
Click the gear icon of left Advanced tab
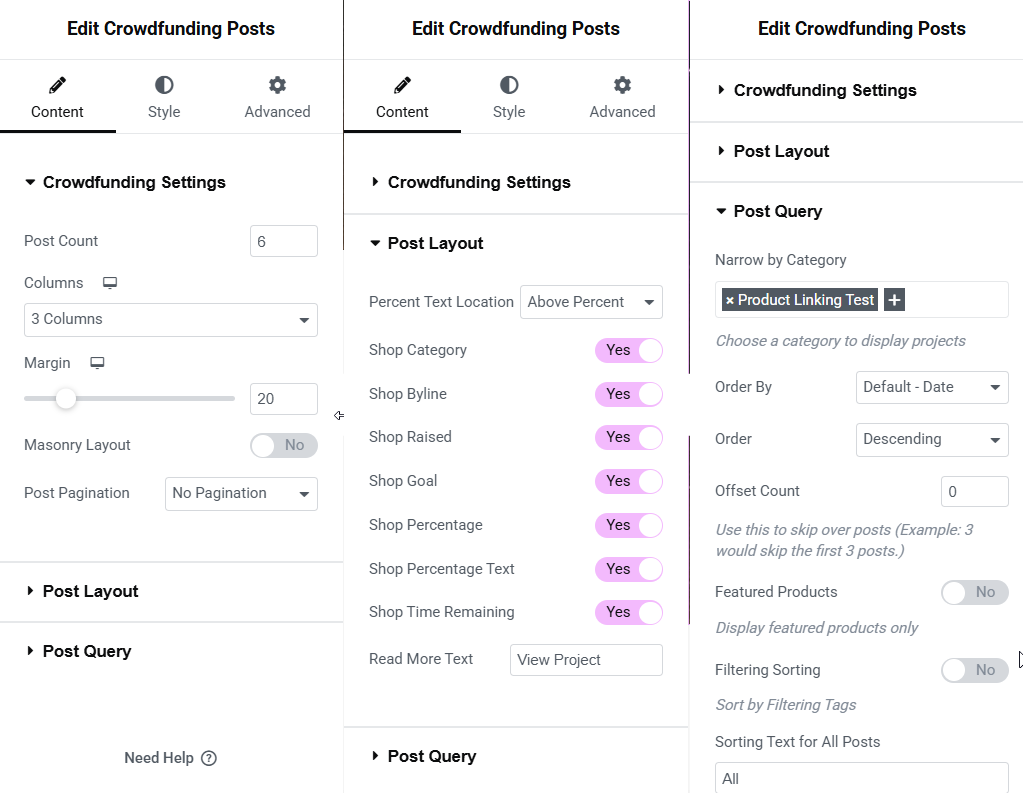[277, 85]
